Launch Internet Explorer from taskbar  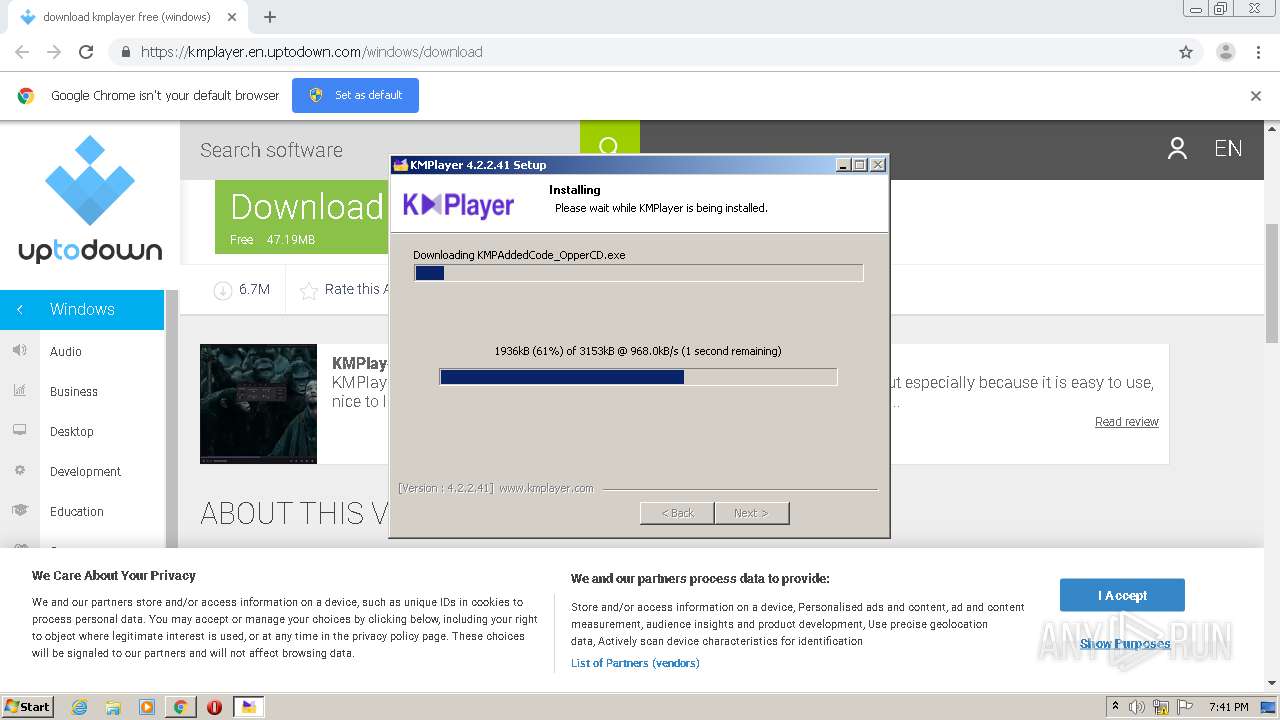(79, 707)
